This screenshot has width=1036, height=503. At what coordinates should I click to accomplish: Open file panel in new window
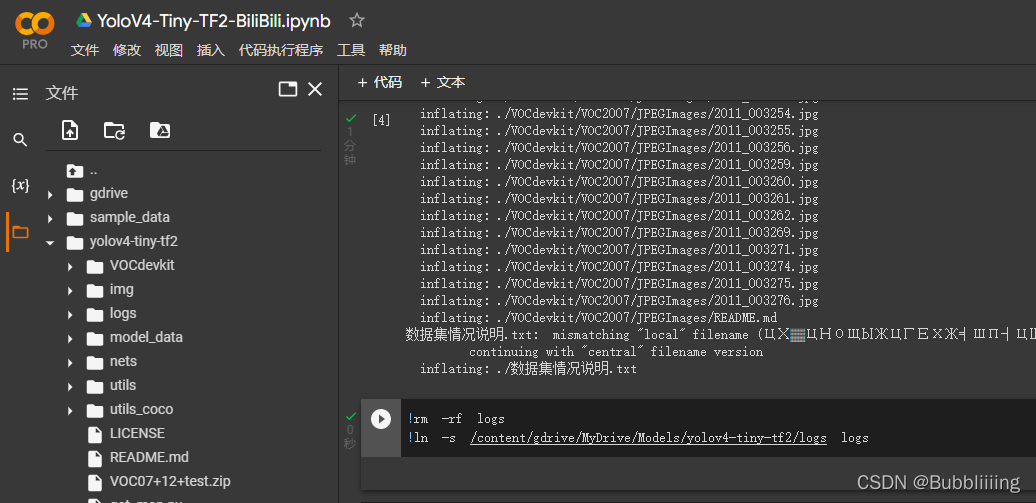(x=288, y=89)
